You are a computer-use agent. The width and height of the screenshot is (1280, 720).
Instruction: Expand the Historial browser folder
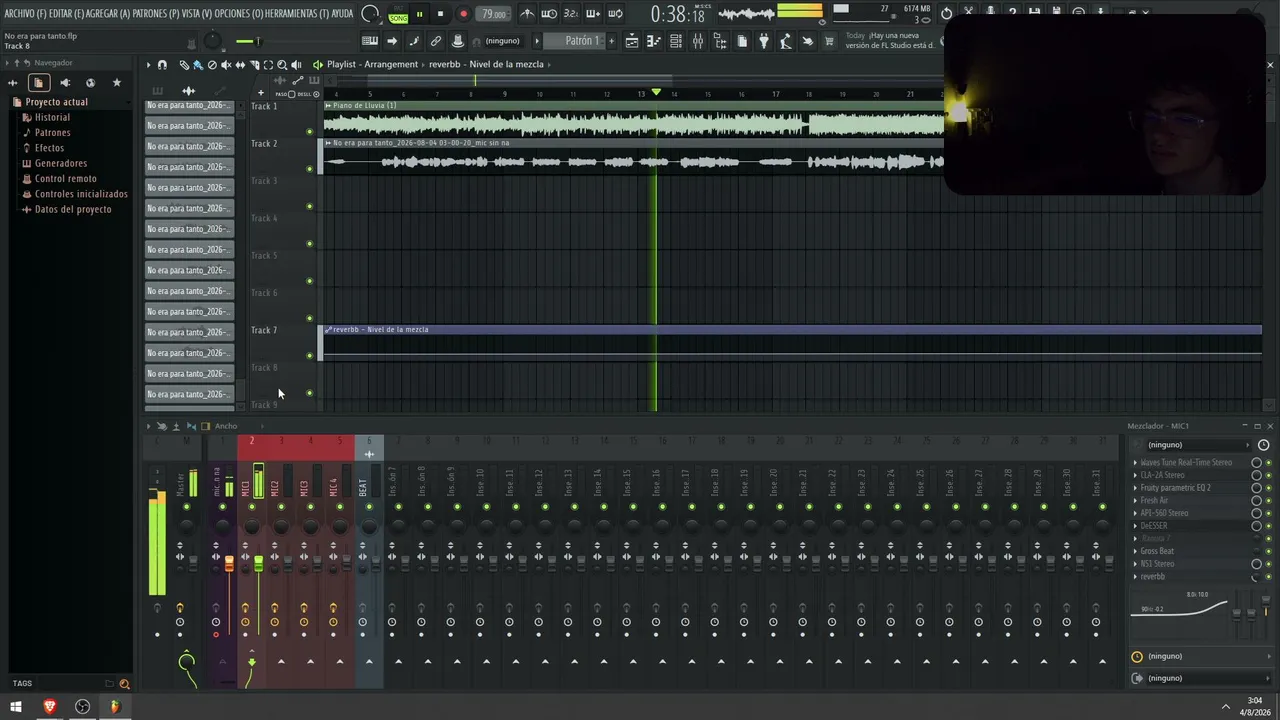click(52, 117)
